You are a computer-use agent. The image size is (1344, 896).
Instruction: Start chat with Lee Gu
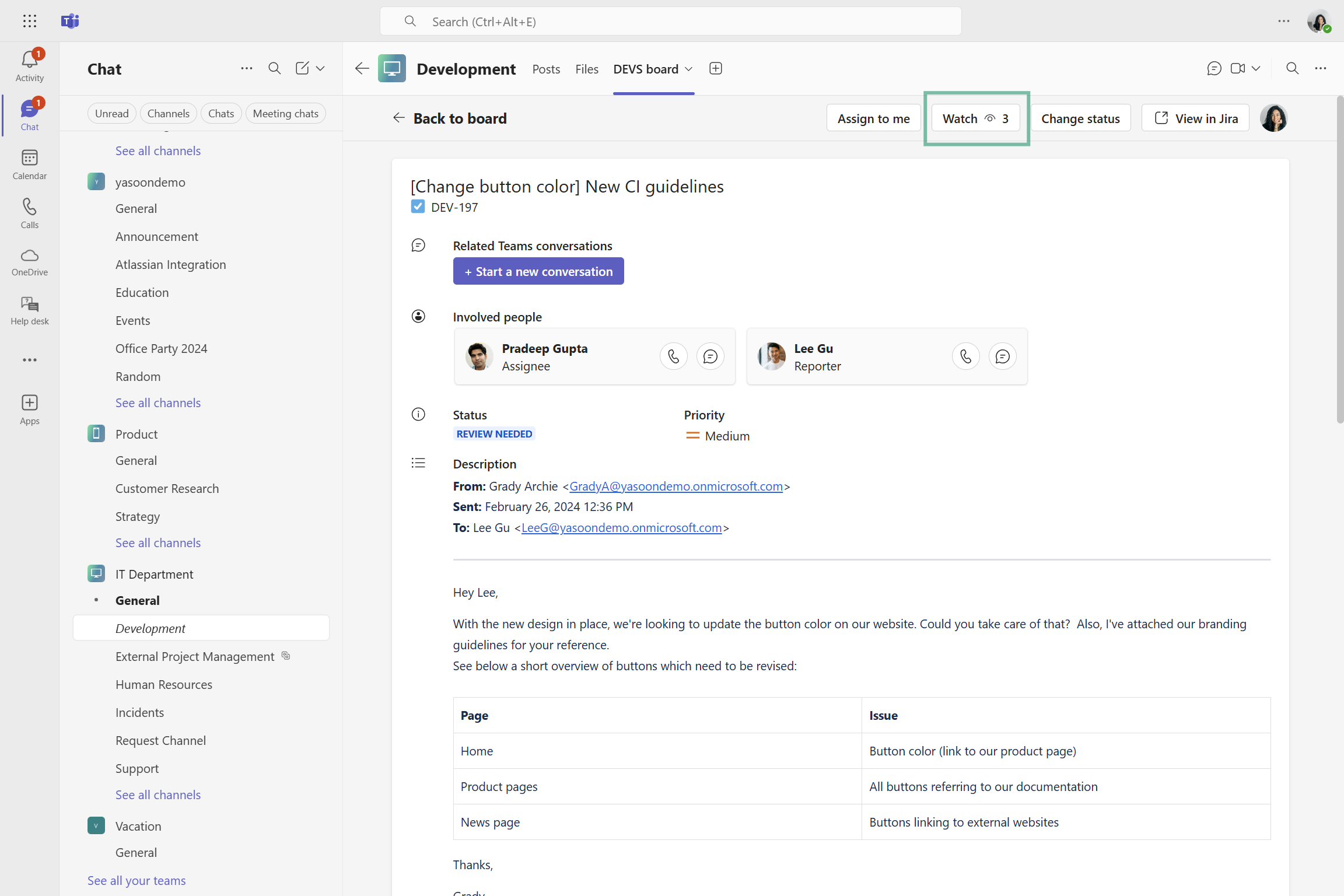[x=1002, y=356]
